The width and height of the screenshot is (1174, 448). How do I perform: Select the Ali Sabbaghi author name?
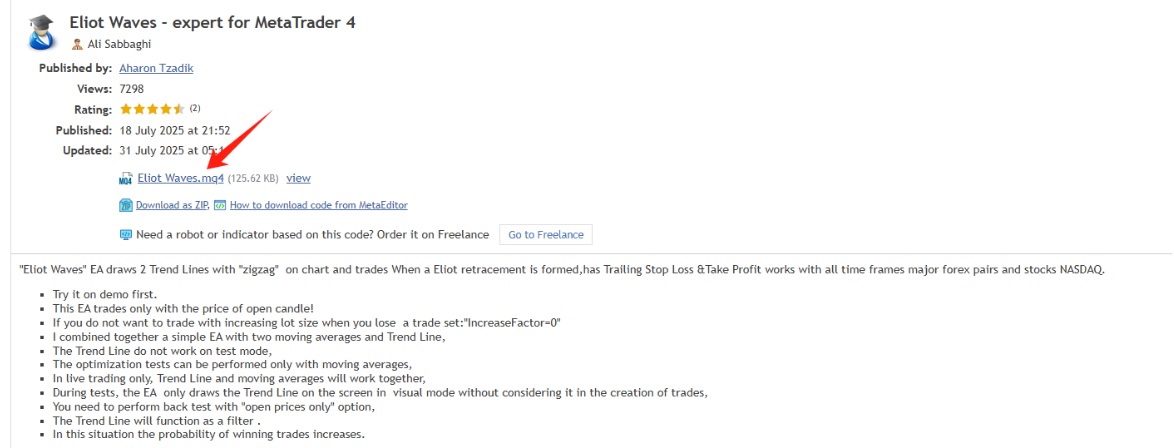[x=119, y=44]
